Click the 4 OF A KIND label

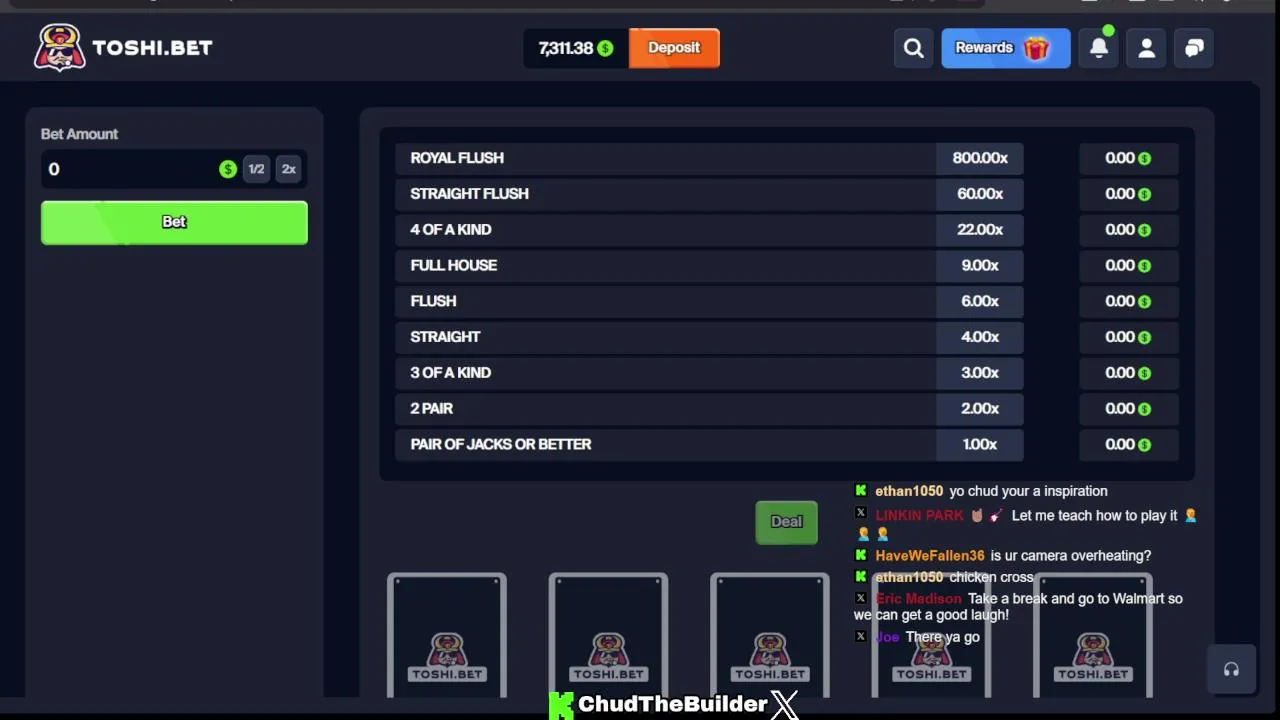pos(451,230)
